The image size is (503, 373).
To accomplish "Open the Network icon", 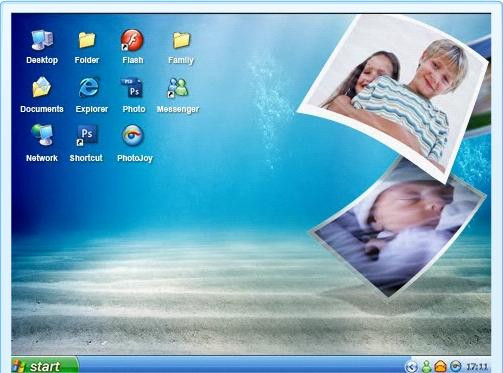I will coord(42,135).
